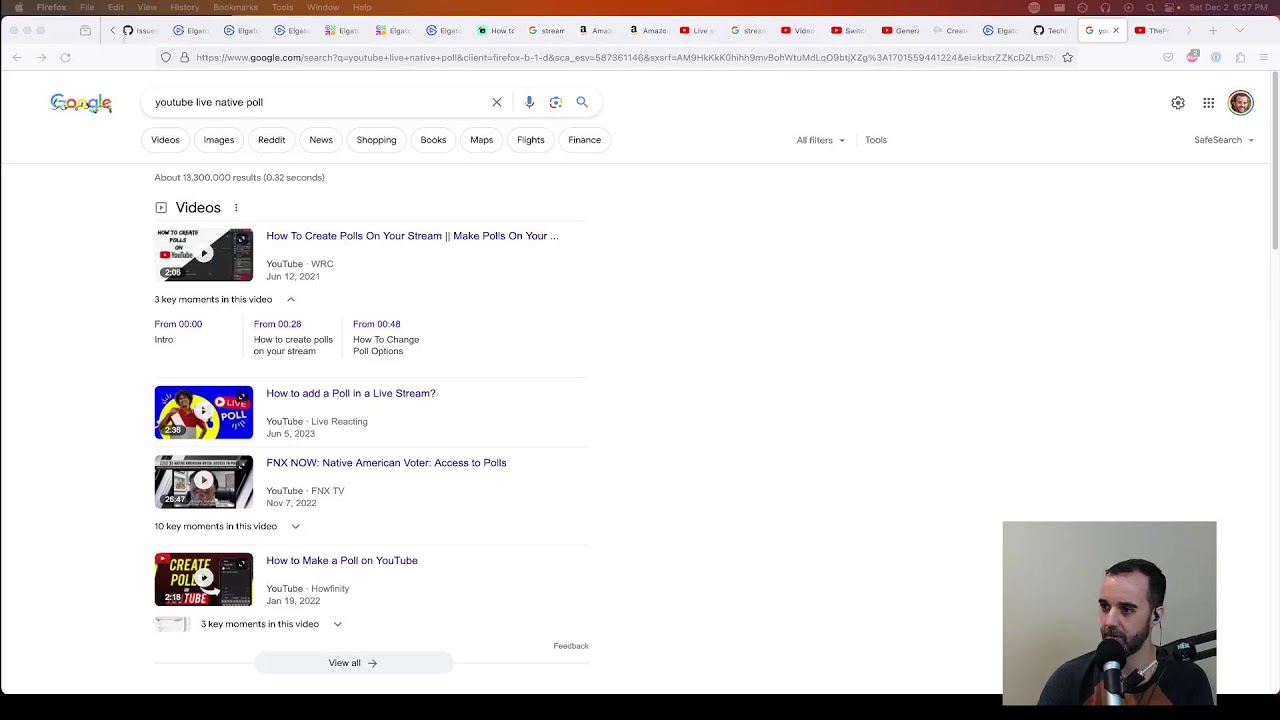Screen dimensions: 1280x720
Task: Select the News filter chip
Action: [x=321, y=140]
